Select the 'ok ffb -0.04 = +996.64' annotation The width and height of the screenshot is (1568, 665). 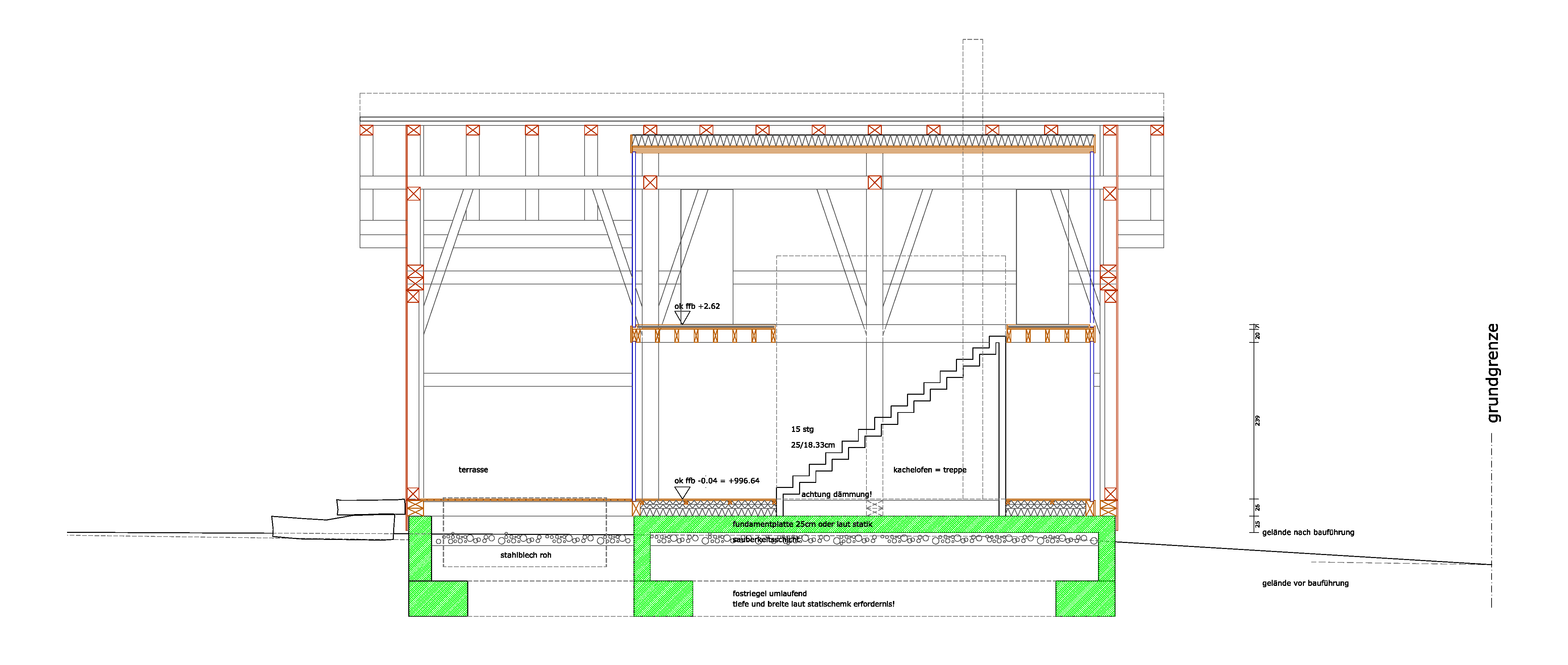click(716, 481)
